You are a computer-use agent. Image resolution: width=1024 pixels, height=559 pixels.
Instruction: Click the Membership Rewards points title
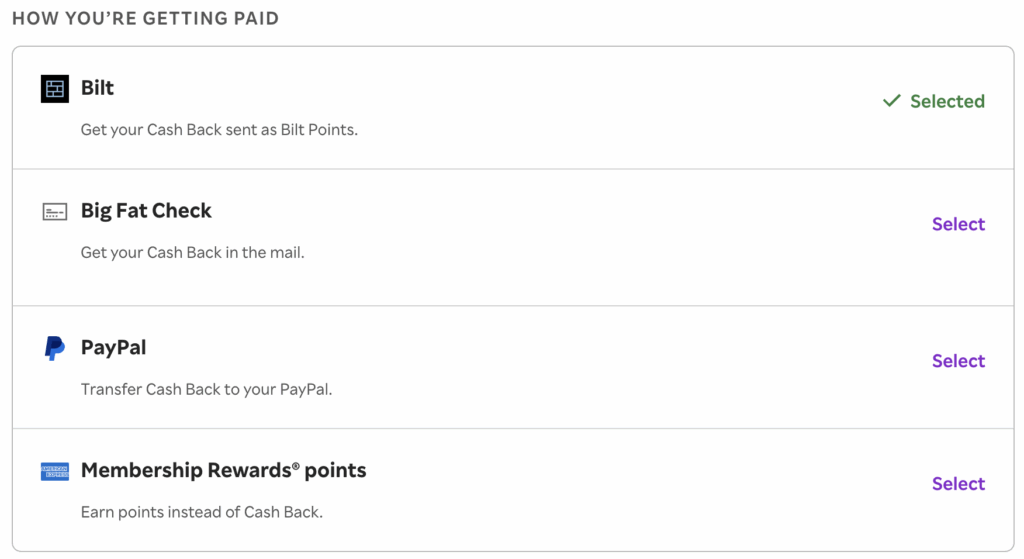click(x=223, y=470)
